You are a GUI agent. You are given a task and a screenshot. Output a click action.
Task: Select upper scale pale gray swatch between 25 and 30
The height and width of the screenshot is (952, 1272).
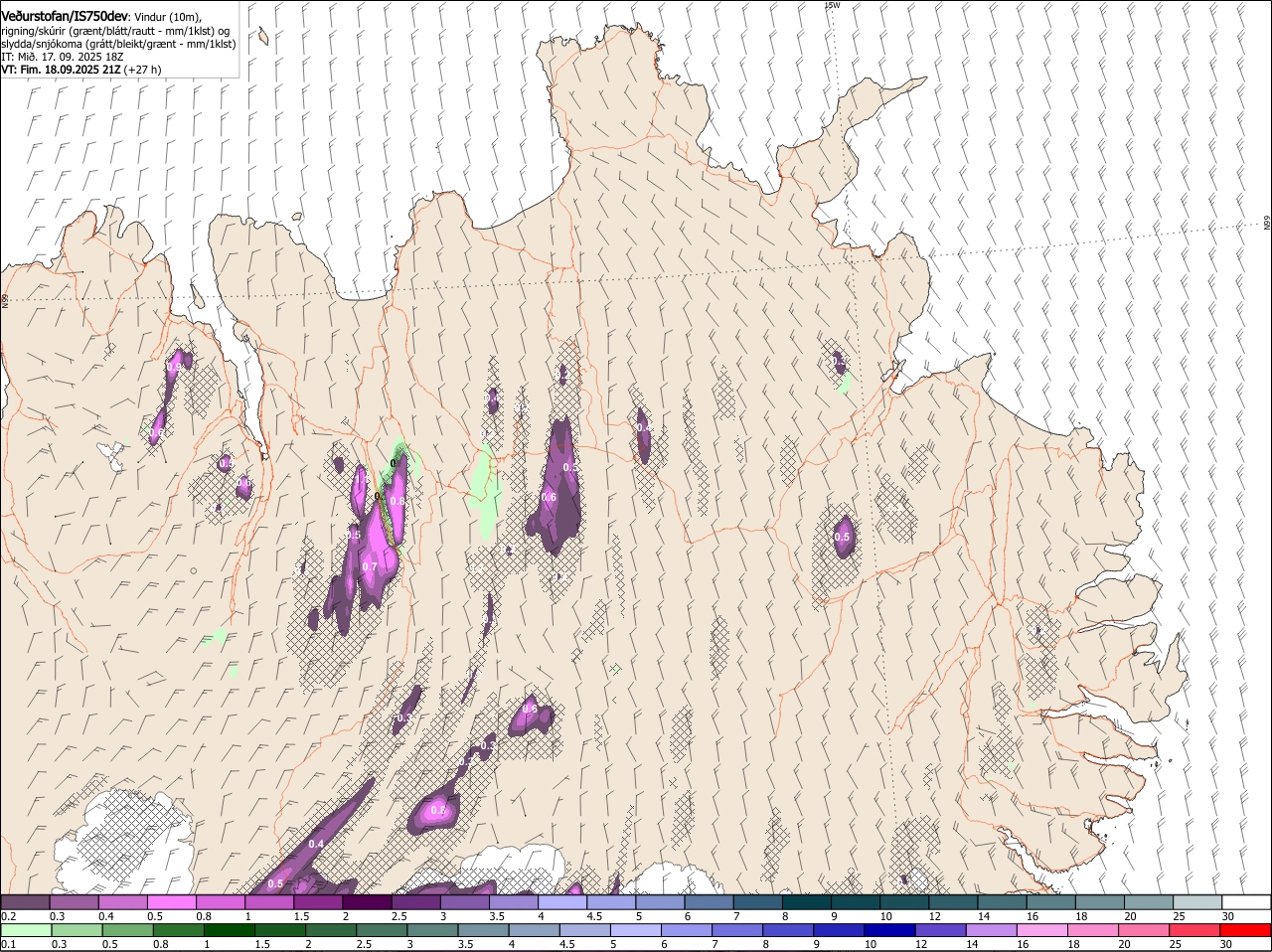(x=1196, y=901)
